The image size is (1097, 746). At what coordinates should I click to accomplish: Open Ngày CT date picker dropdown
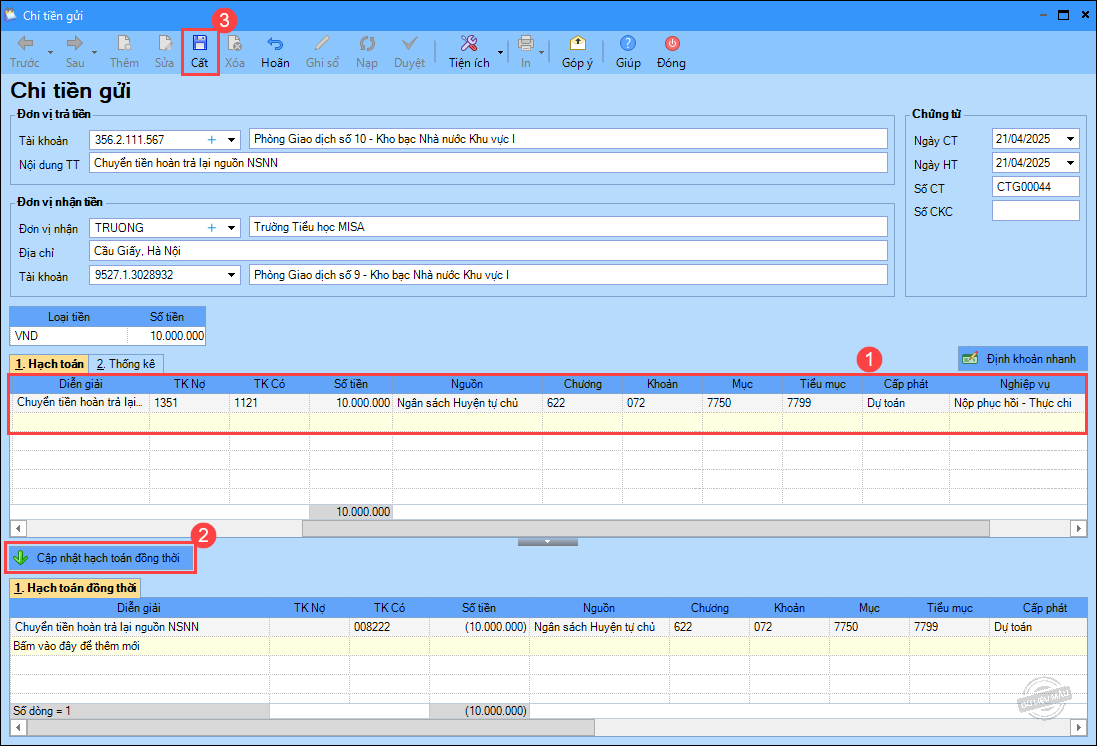1070,139
